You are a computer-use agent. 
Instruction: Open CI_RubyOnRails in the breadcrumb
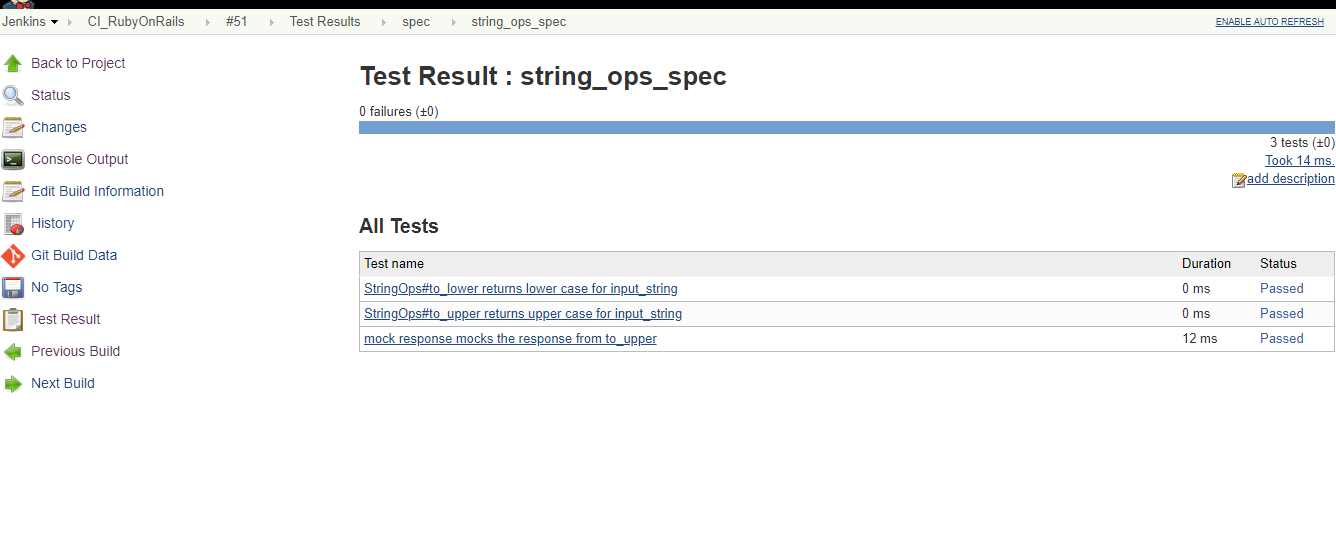pyautogui.click(x=136, y=22)
